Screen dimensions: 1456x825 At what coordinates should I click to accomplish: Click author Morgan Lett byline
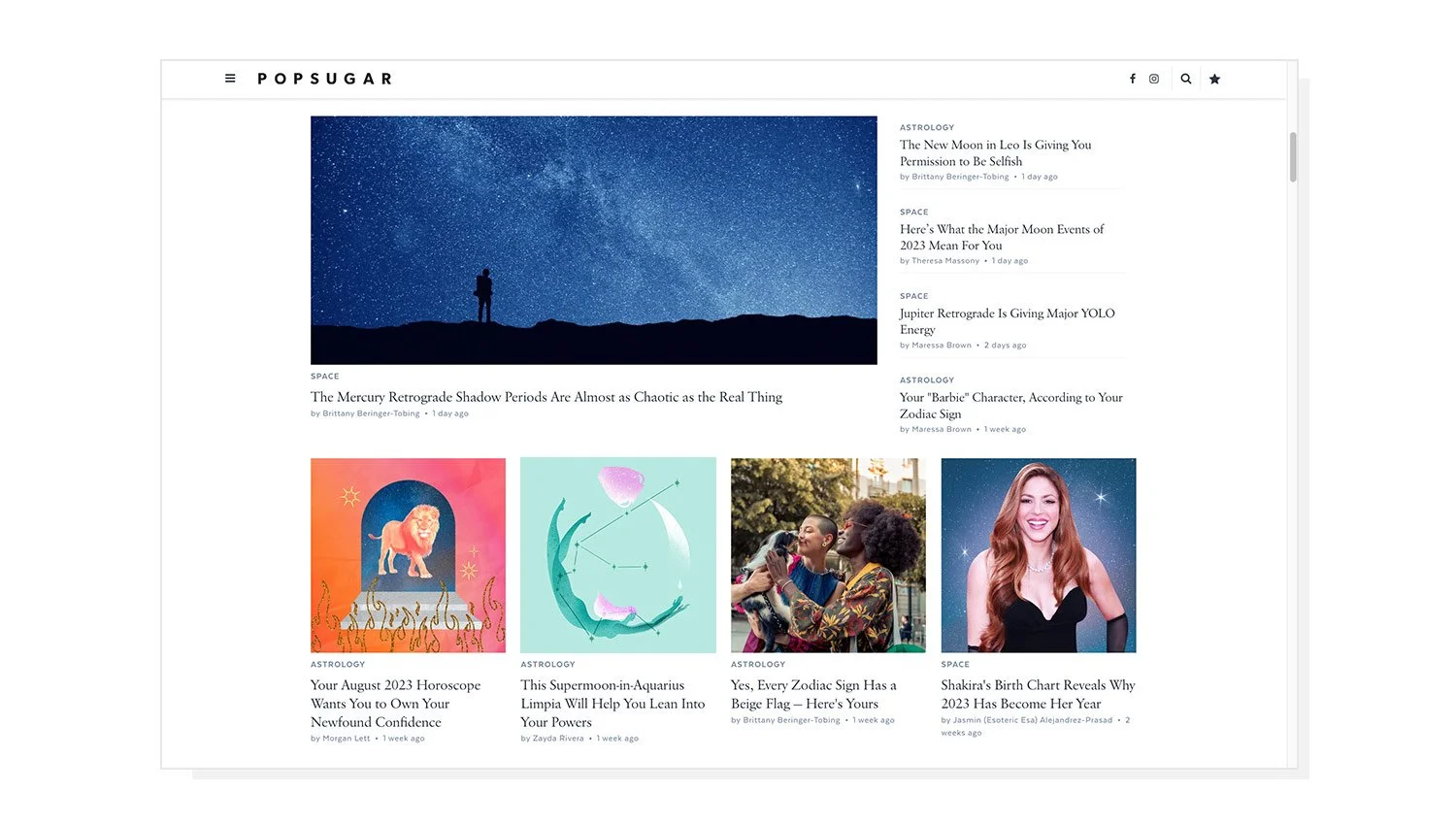[347, 739]
